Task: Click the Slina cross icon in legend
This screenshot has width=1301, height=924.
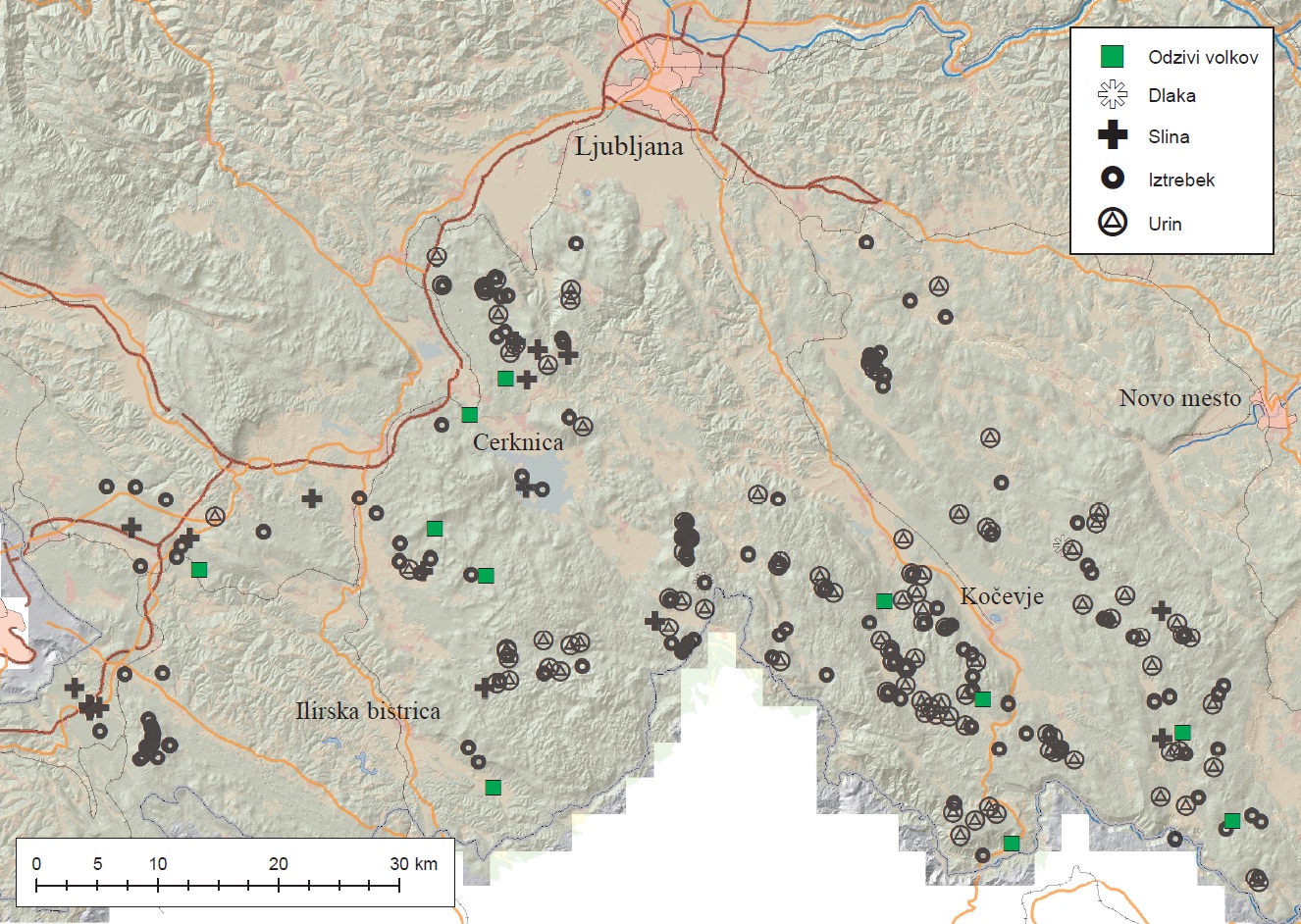Action: click(x=1112, y=136)
